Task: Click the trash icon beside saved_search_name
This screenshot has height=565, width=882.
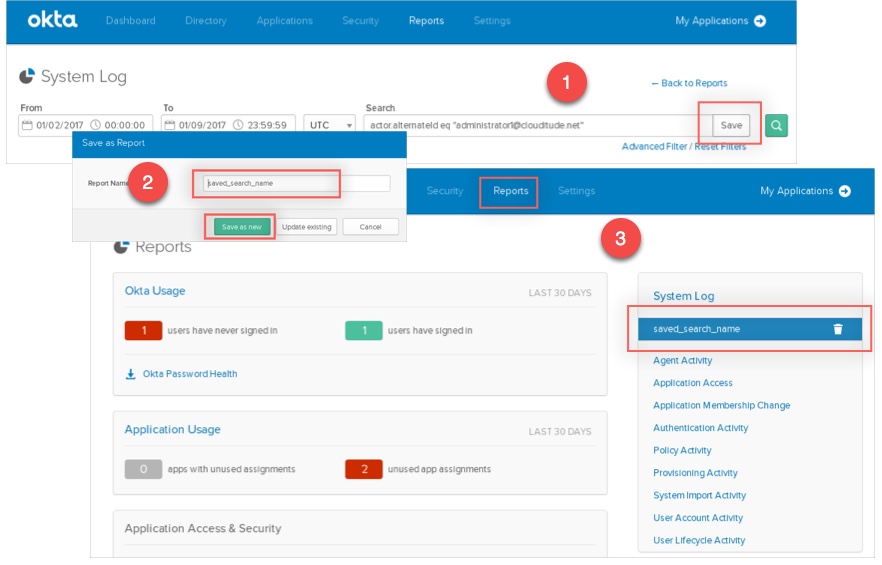Action: tap(838, 329)
